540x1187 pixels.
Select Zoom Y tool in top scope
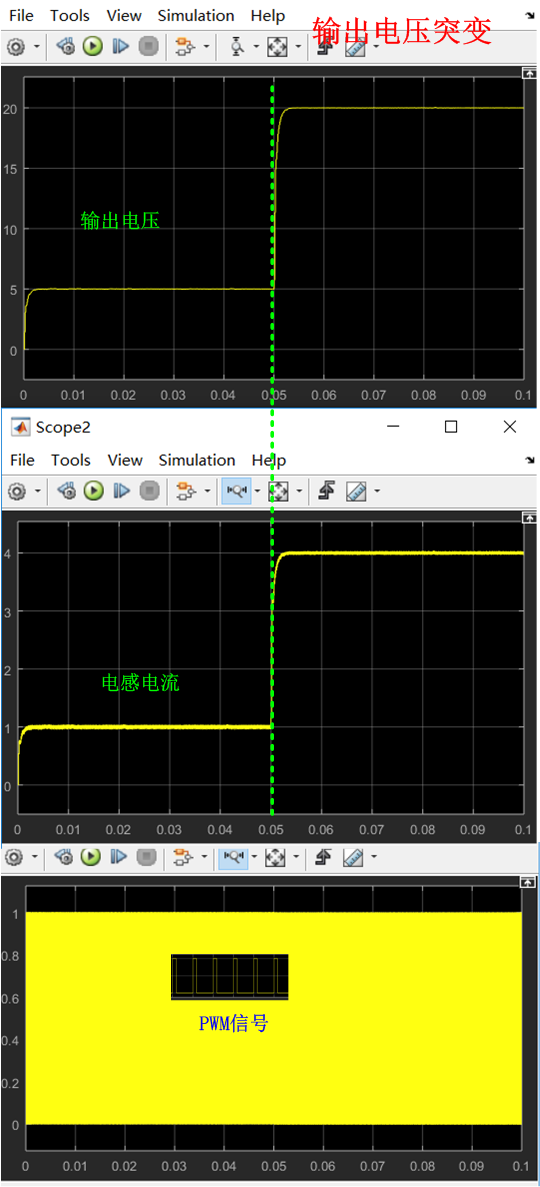pos(237,48)
